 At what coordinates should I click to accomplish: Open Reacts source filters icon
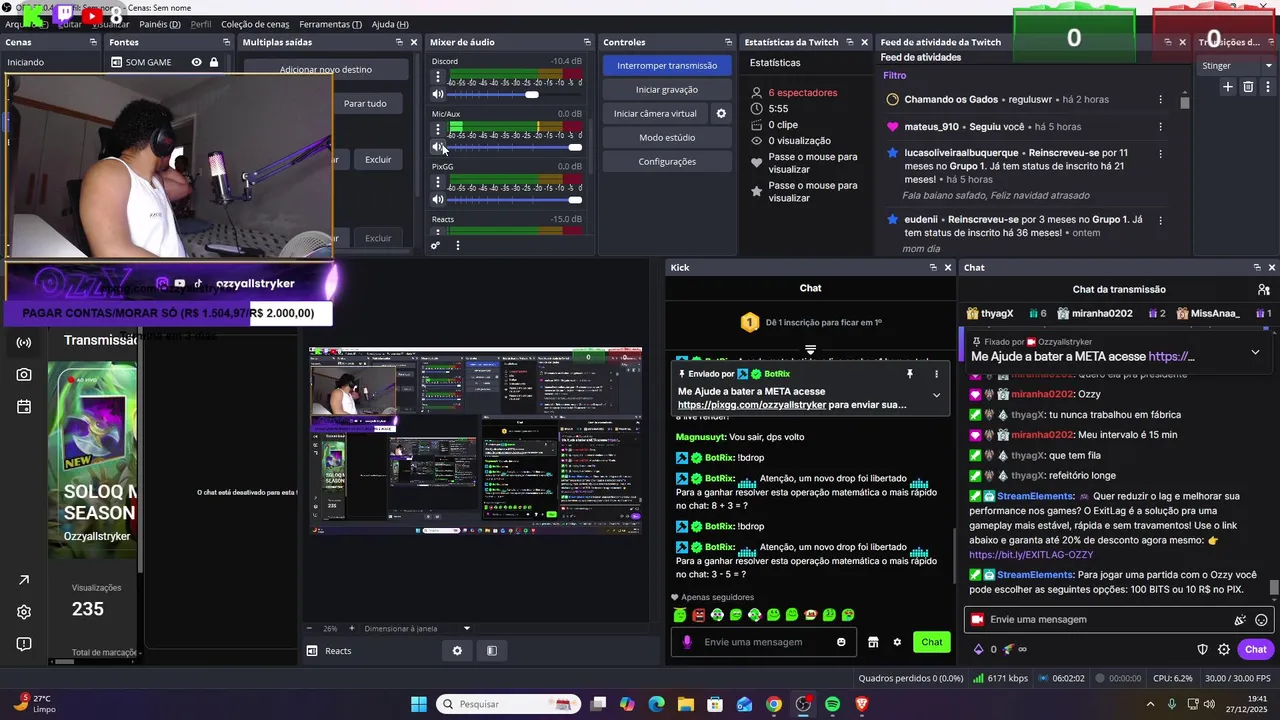tap(492, 651)
